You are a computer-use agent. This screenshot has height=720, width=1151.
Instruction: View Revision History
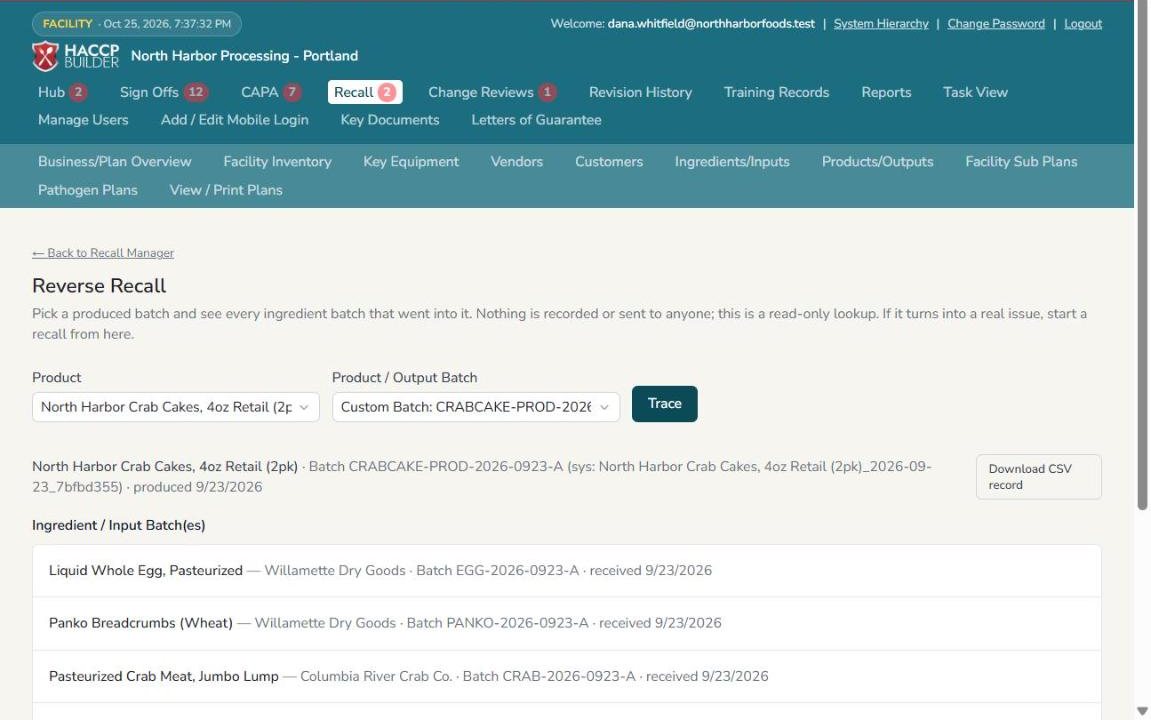click(640, 92)
